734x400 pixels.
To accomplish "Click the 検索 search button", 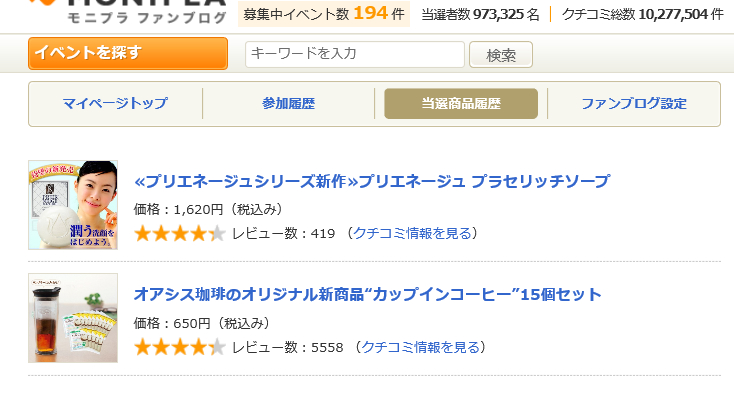I will click(x=500, y=55).
